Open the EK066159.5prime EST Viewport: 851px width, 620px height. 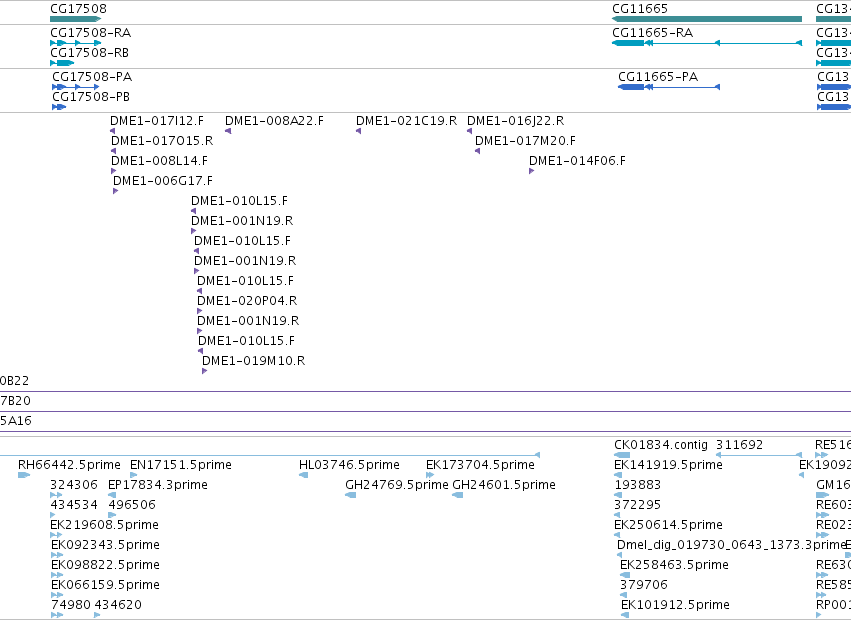click(105, 585)
